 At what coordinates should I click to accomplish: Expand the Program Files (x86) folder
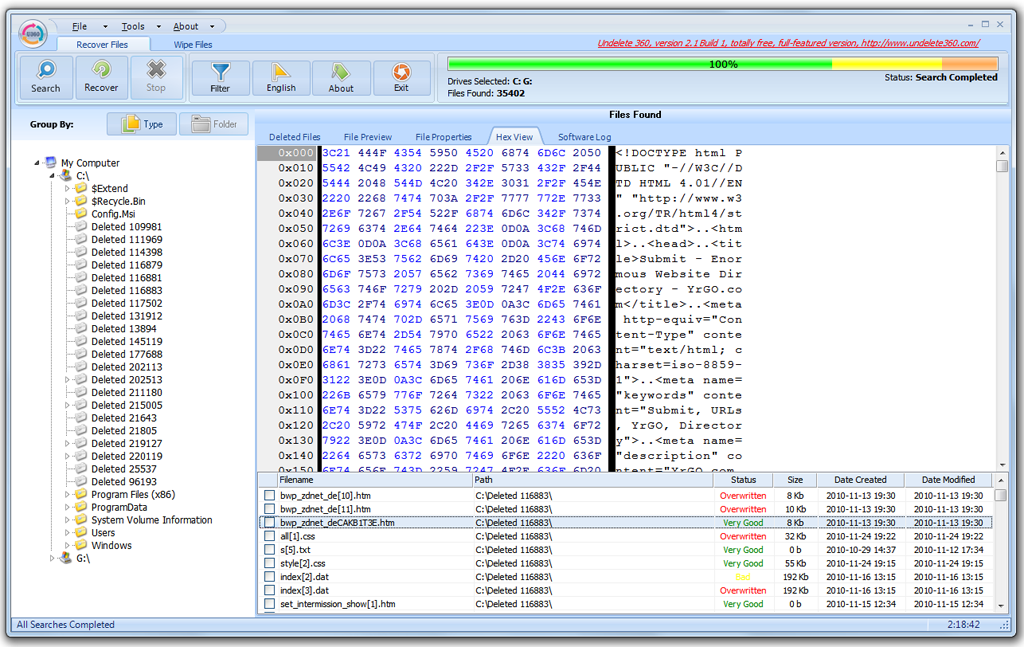click(68, 495)
